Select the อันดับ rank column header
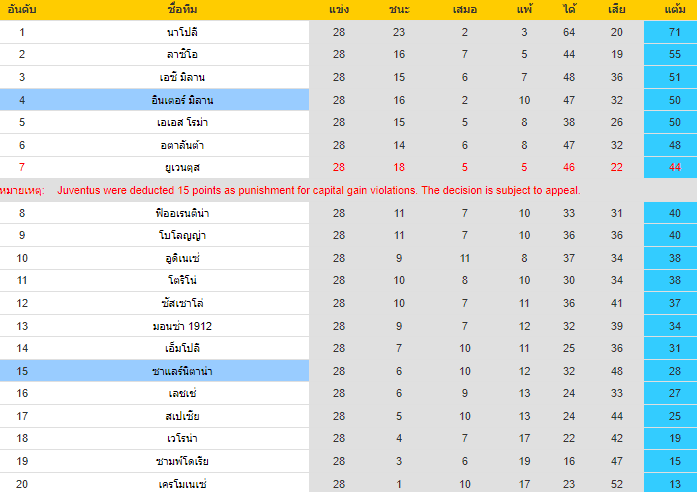The width and height of the screenshot is (697, 492). click(21, 10)
